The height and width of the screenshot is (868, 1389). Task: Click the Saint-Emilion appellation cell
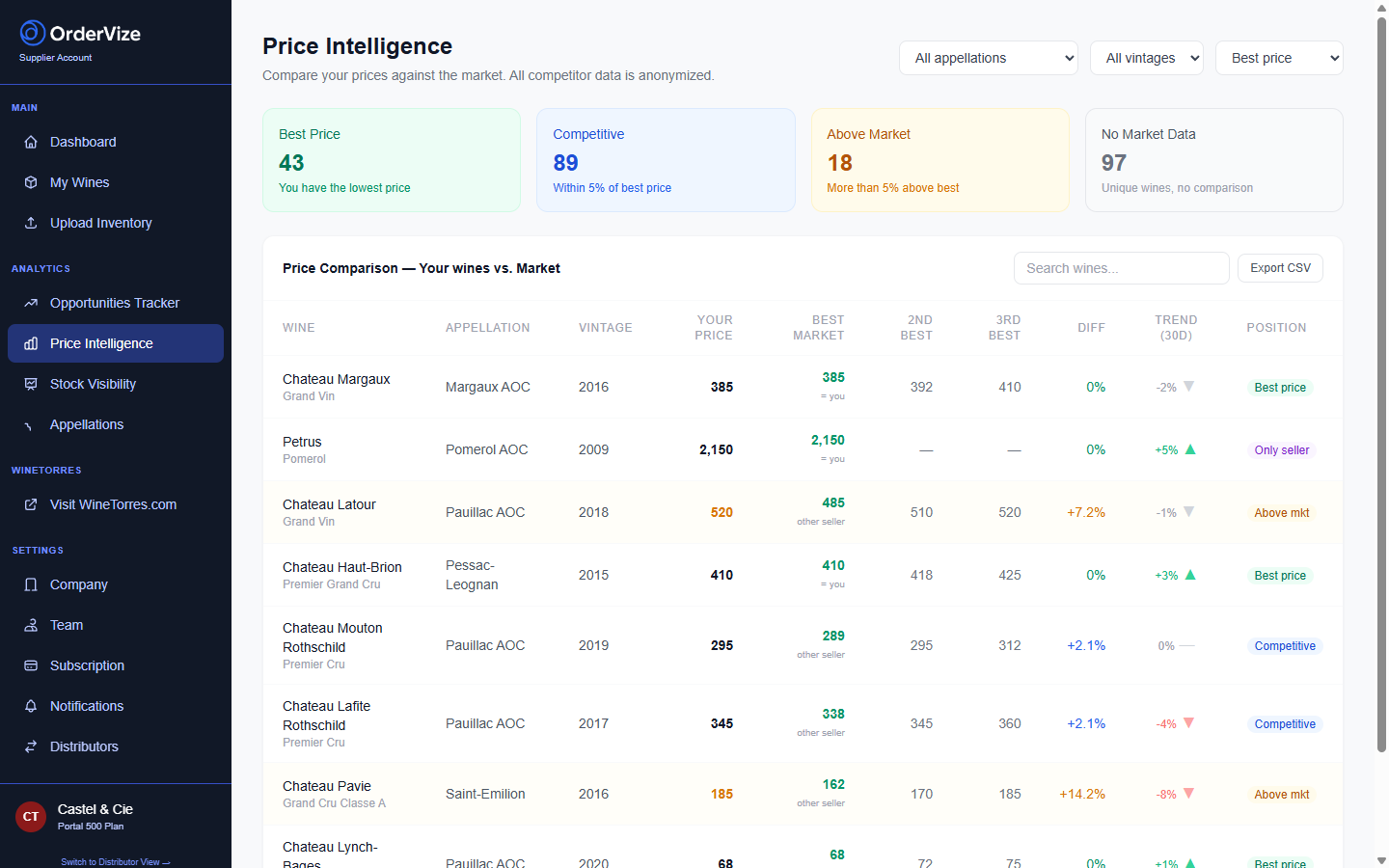pyautogui.click(x=485, y=794)
